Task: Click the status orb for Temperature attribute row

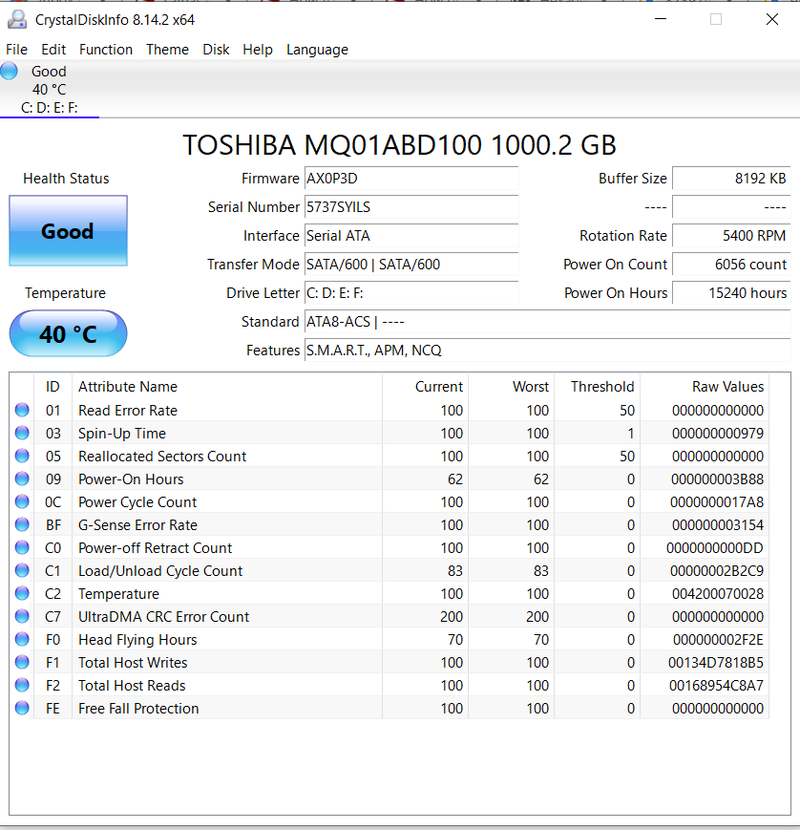Action: click(x=22, y=593)
